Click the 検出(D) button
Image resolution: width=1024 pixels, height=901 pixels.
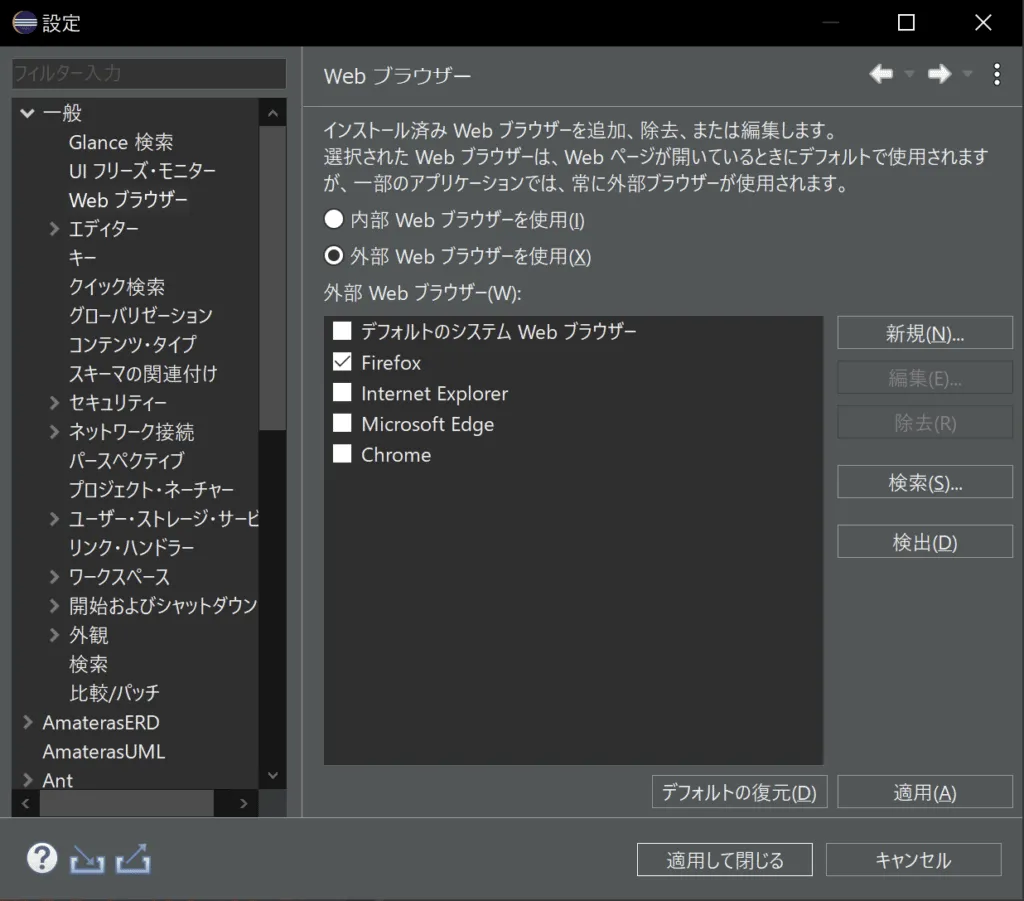(925, 541)
